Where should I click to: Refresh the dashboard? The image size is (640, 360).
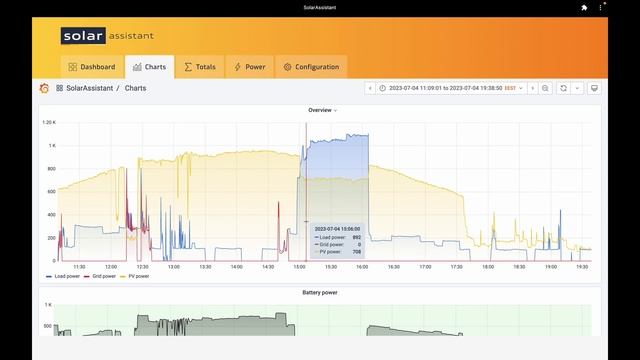pos(563,88)
